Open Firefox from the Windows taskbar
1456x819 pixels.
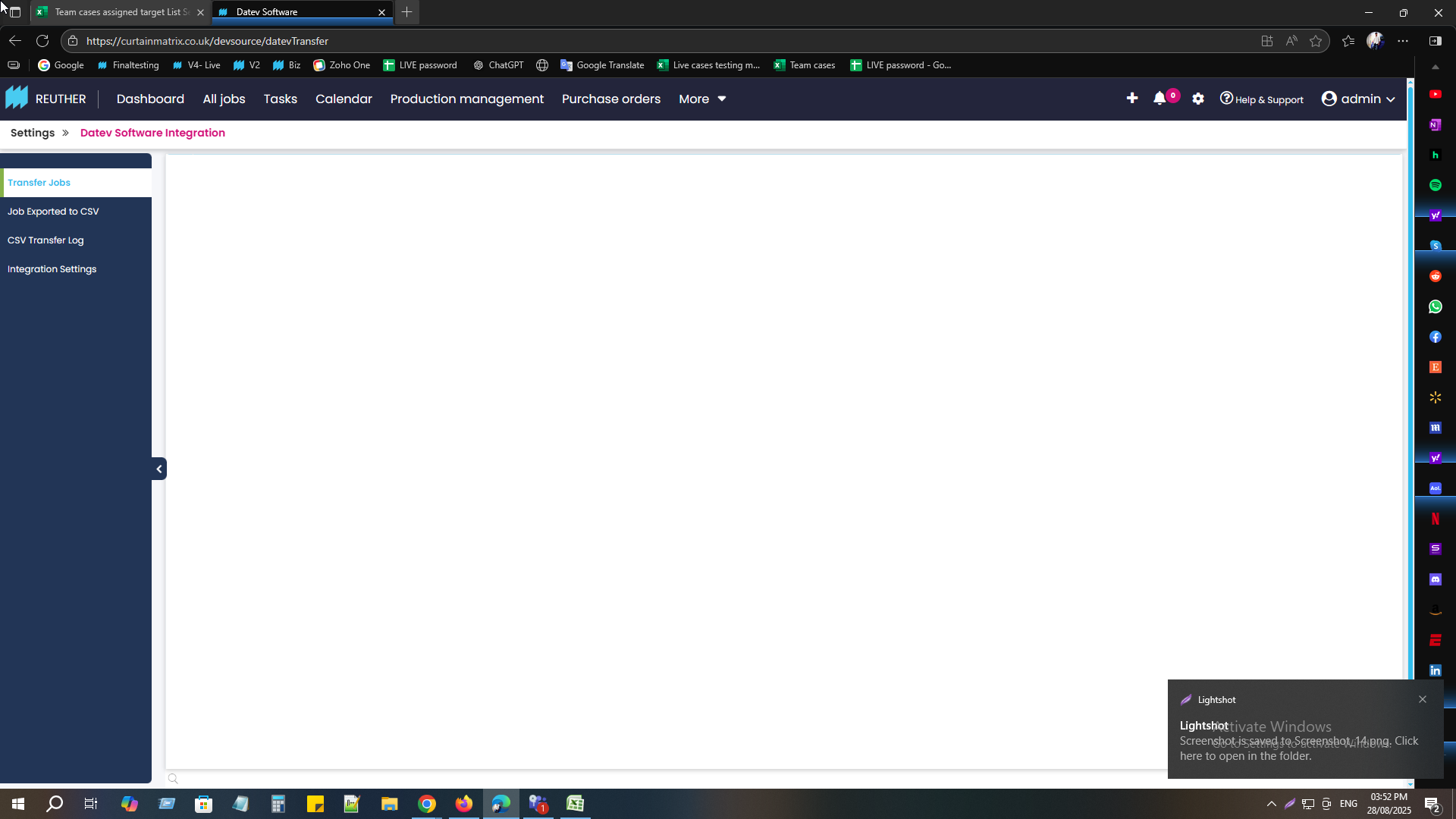tap(463, 804)
